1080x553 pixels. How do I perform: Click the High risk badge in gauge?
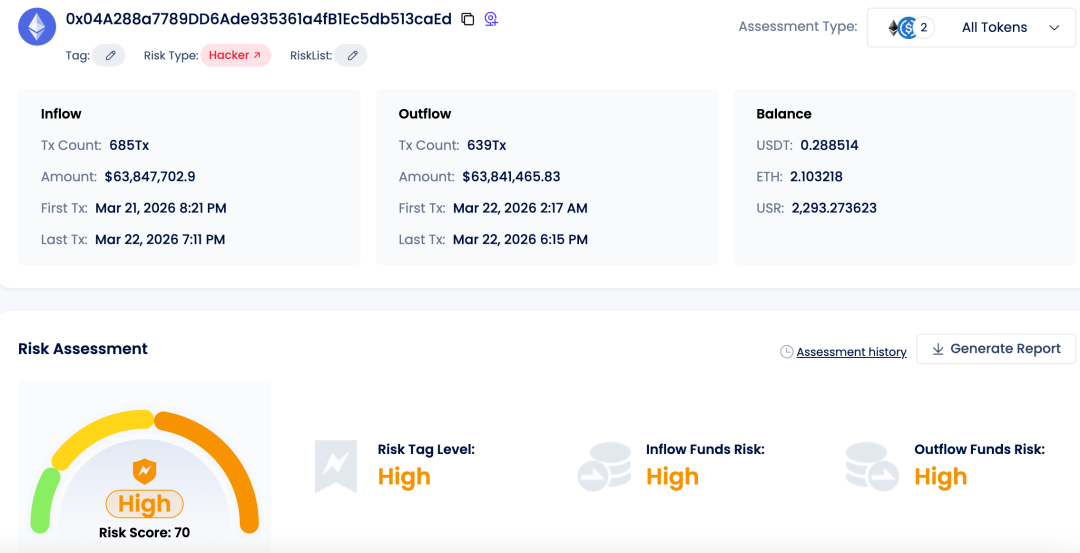point(144,503)
